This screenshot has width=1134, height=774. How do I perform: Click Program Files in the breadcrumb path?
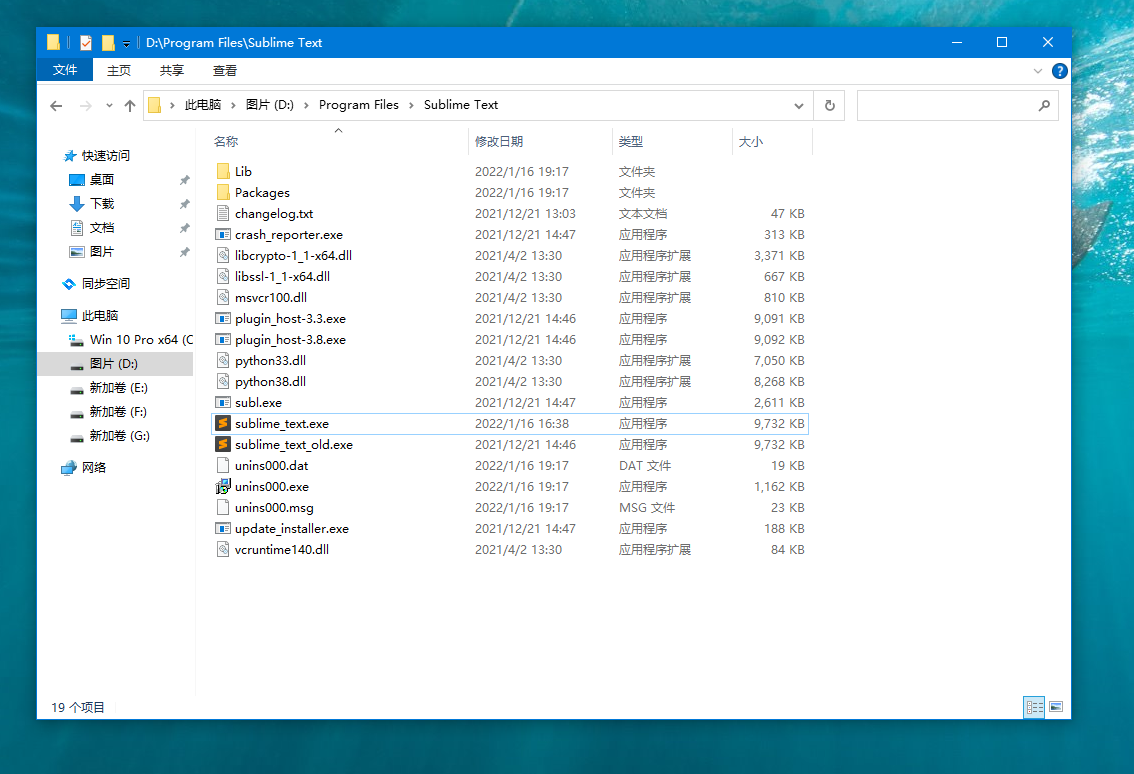tap(358, 105)
